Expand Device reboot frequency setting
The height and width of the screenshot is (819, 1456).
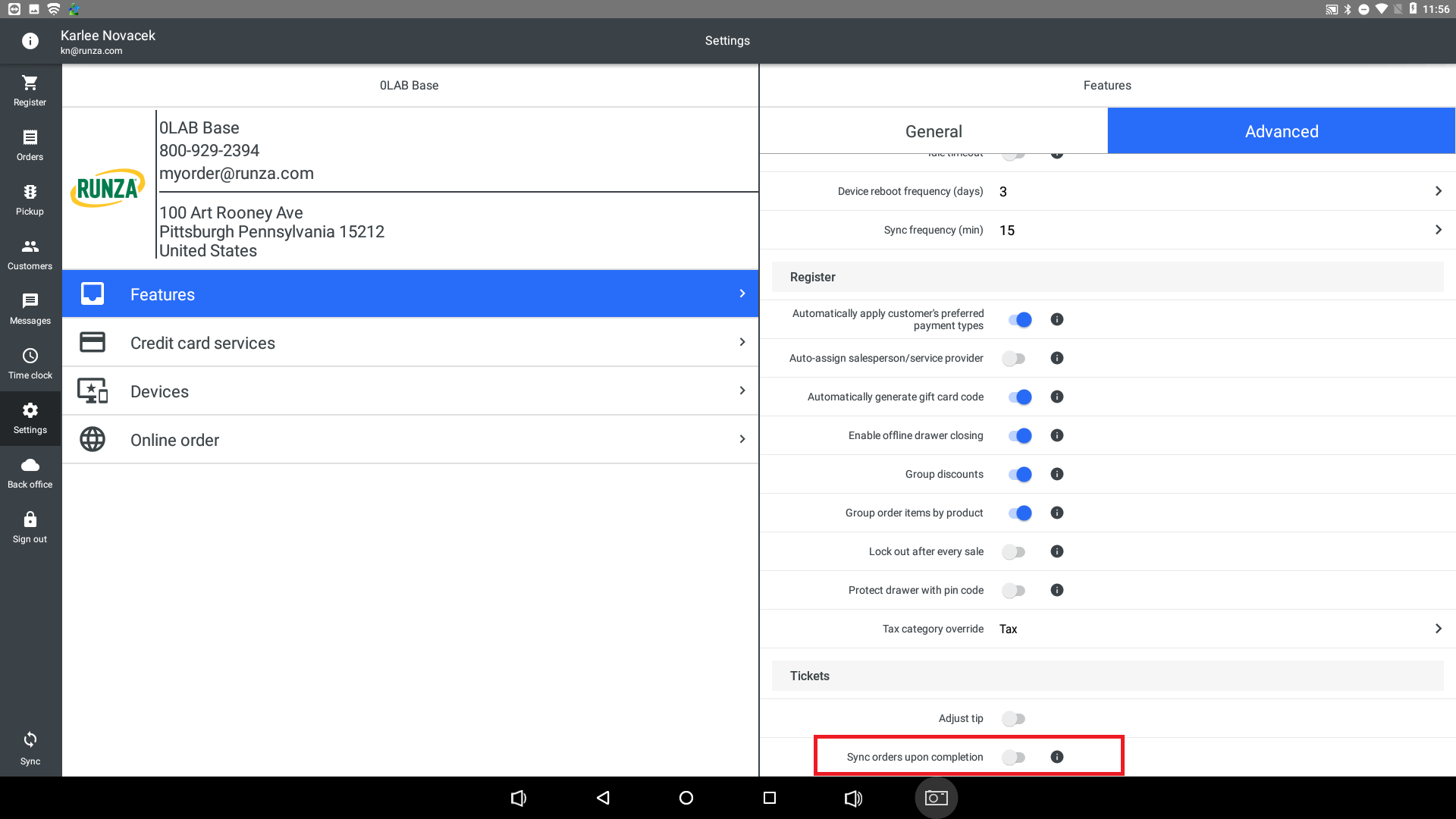coord(1438,191)
